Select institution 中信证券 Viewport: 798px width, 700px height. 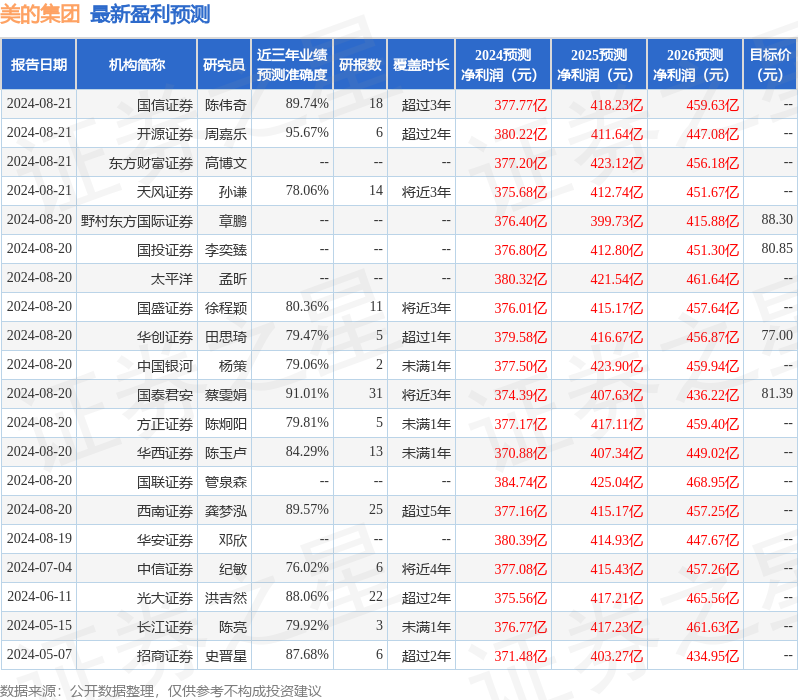click(x=165, y=569)
